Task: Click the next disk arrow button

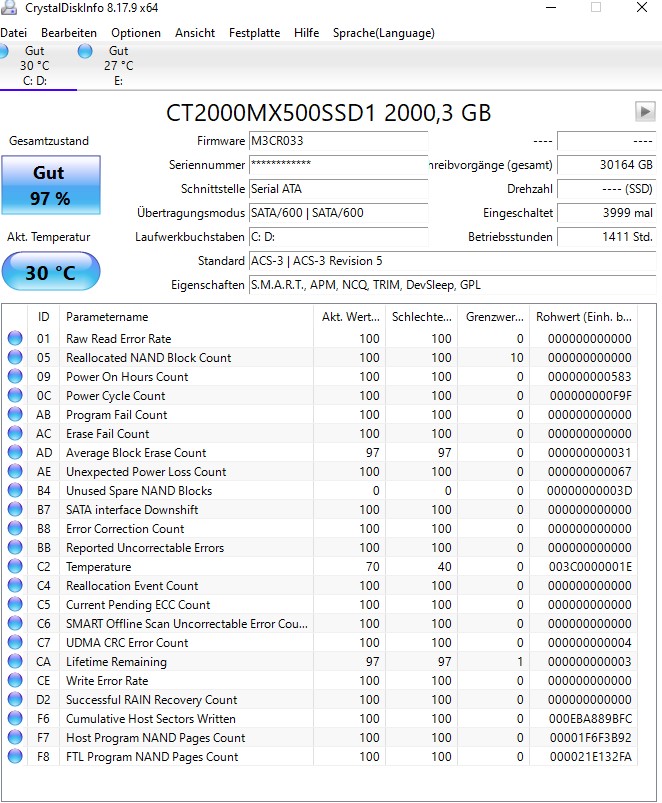Action: click(645, 111)
